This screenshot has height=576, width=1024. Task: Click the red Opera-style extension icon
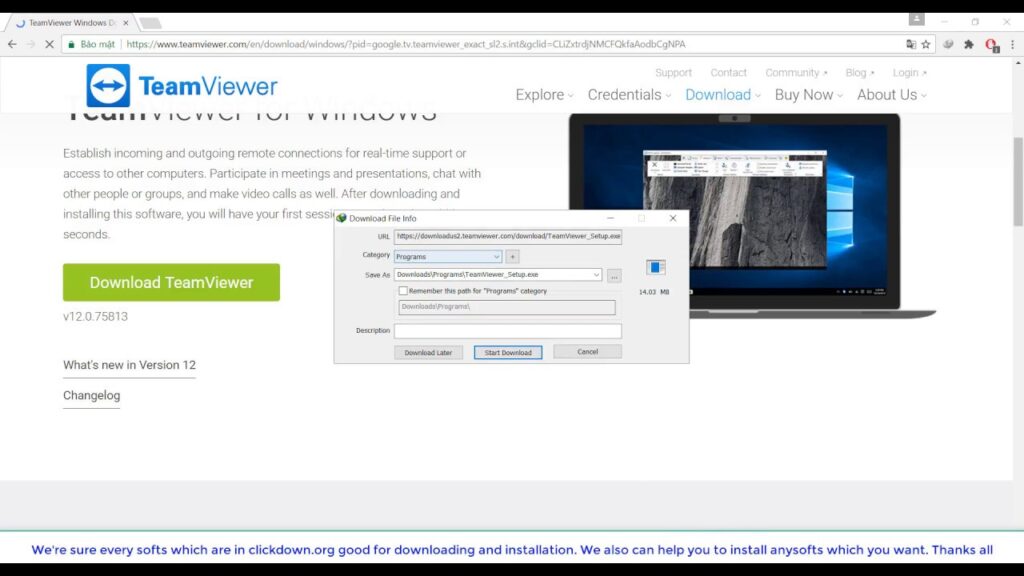pos(991,45)
